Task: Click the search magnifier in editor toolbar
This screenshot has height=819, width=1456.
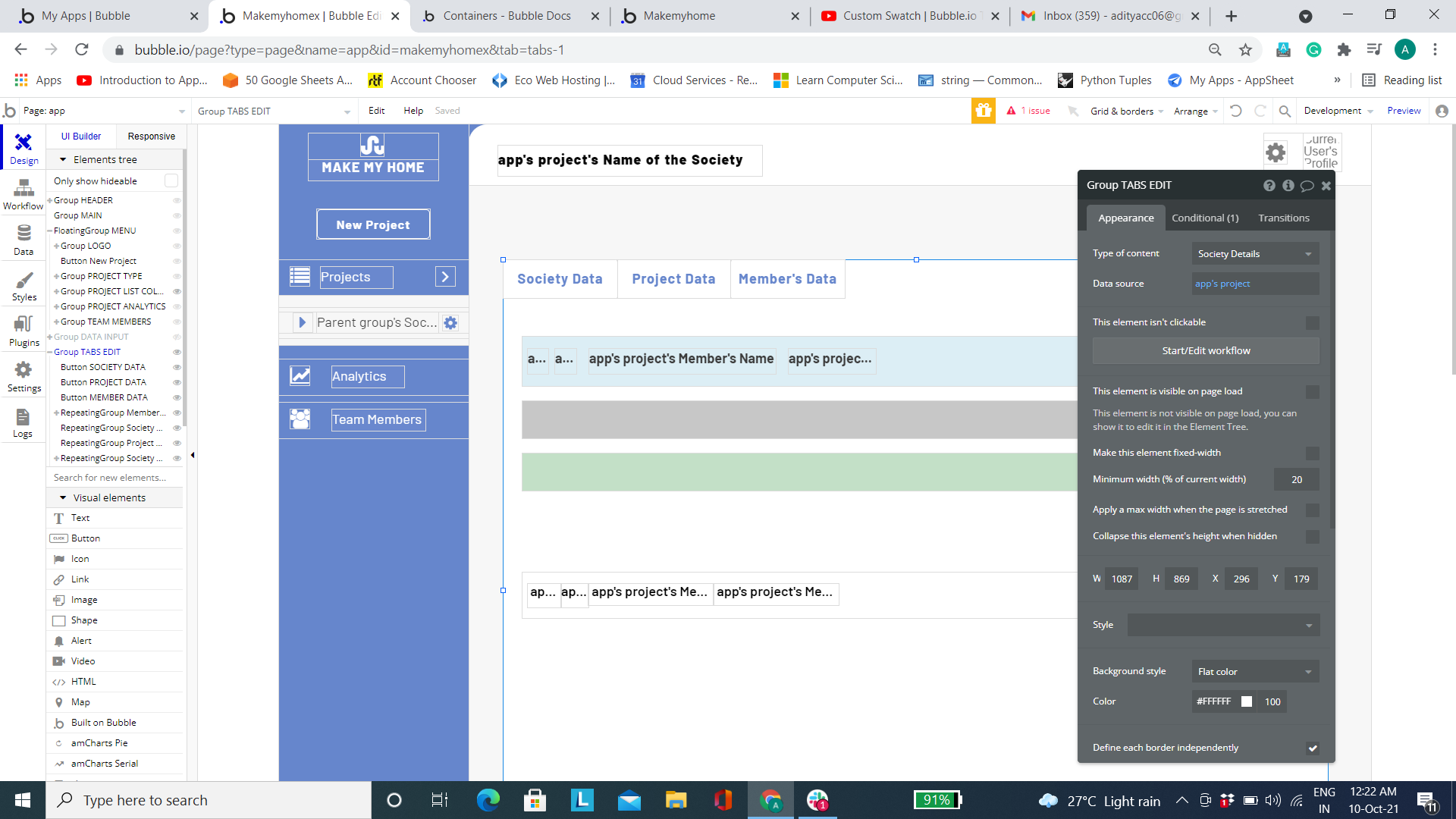Action: [1285, 111]
